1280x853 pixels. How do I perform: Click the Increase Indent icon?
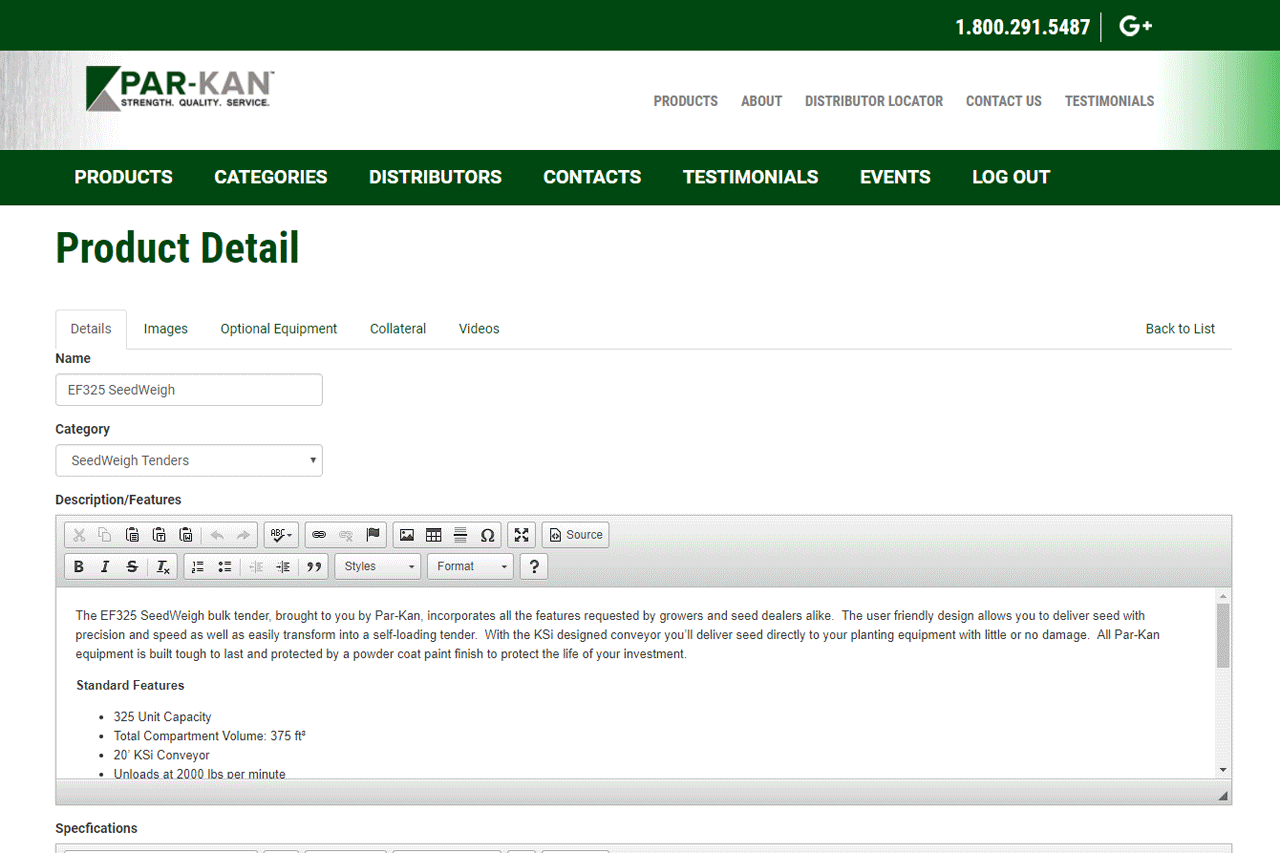pos(283,567)
